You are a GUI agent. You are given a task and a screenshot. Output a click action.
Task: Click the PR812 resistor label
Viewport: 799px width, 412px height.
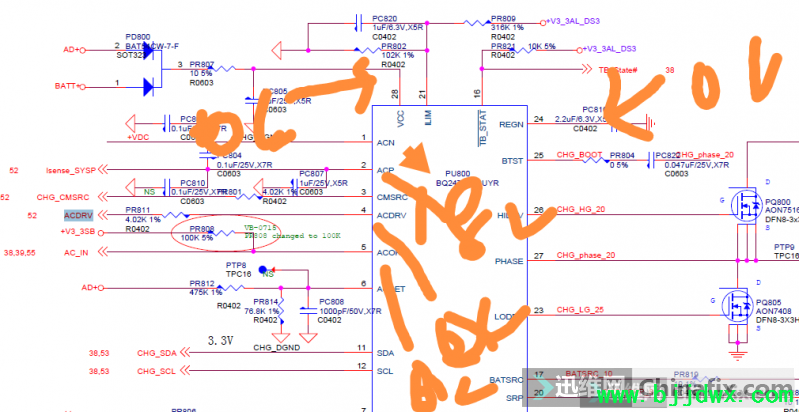pos(202,284)
